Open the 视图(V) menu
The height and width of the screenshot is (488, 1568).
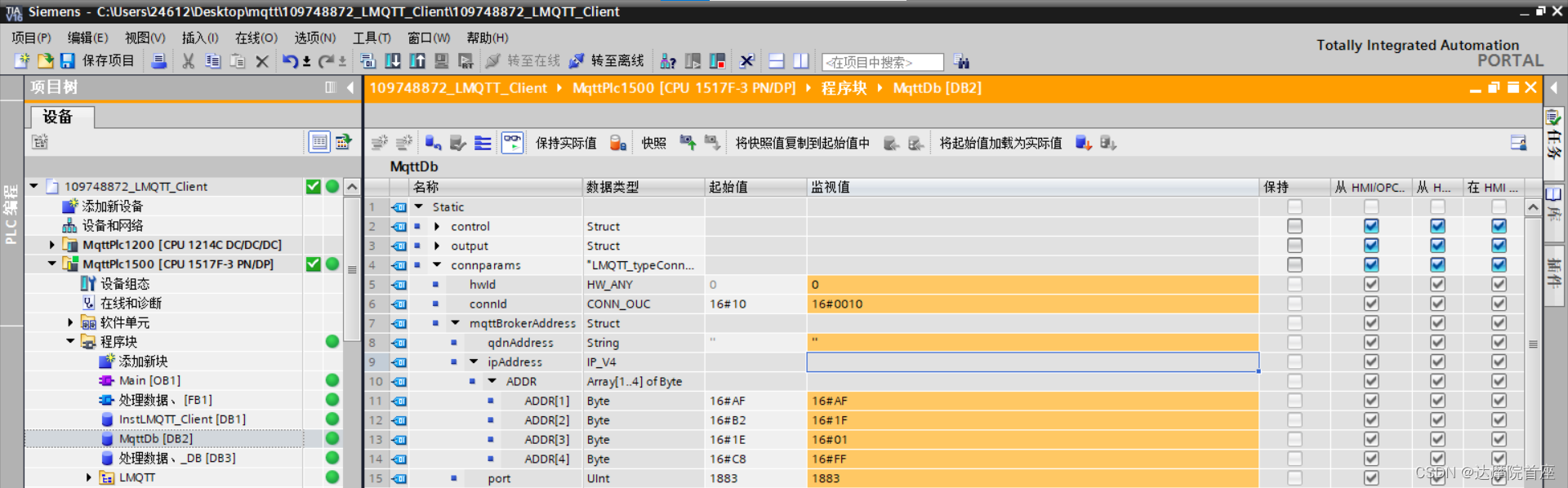tap(145, 38)
